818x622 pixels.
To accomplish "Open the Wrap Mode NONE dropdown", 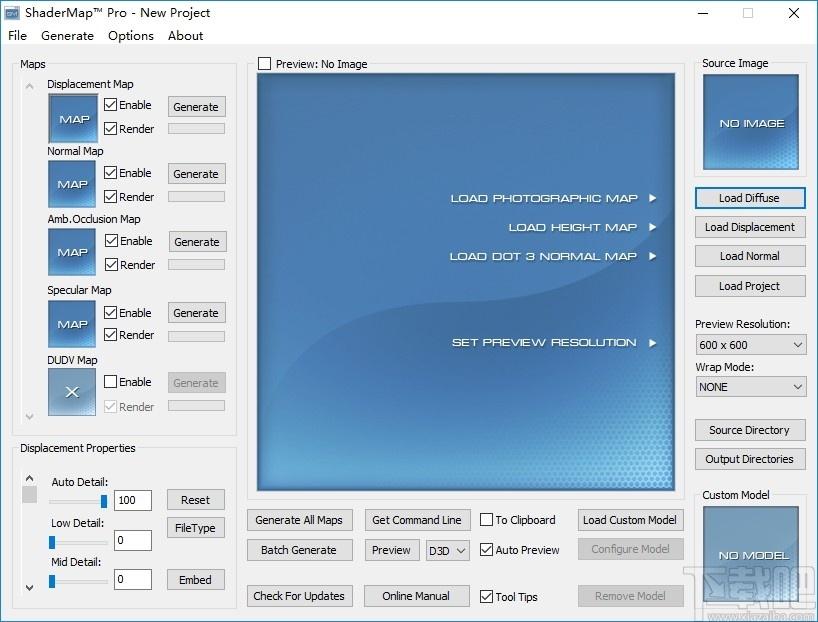I will click(751, 387).
